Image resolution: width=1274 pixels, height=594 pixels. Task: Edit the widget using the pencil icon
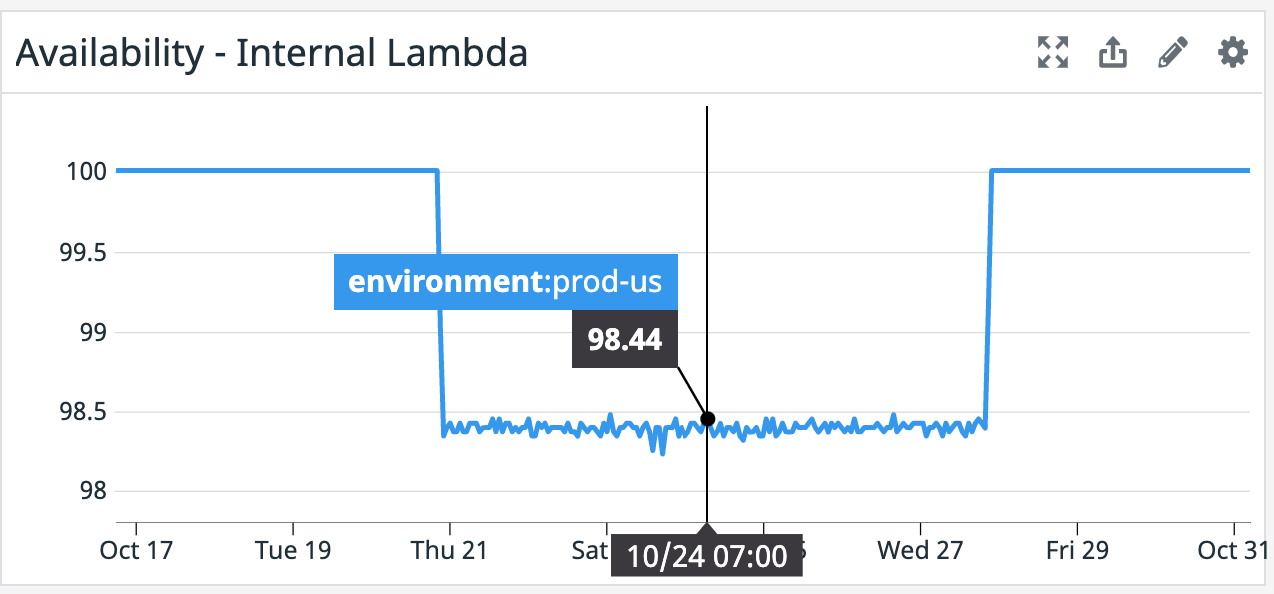point(1172,52)
